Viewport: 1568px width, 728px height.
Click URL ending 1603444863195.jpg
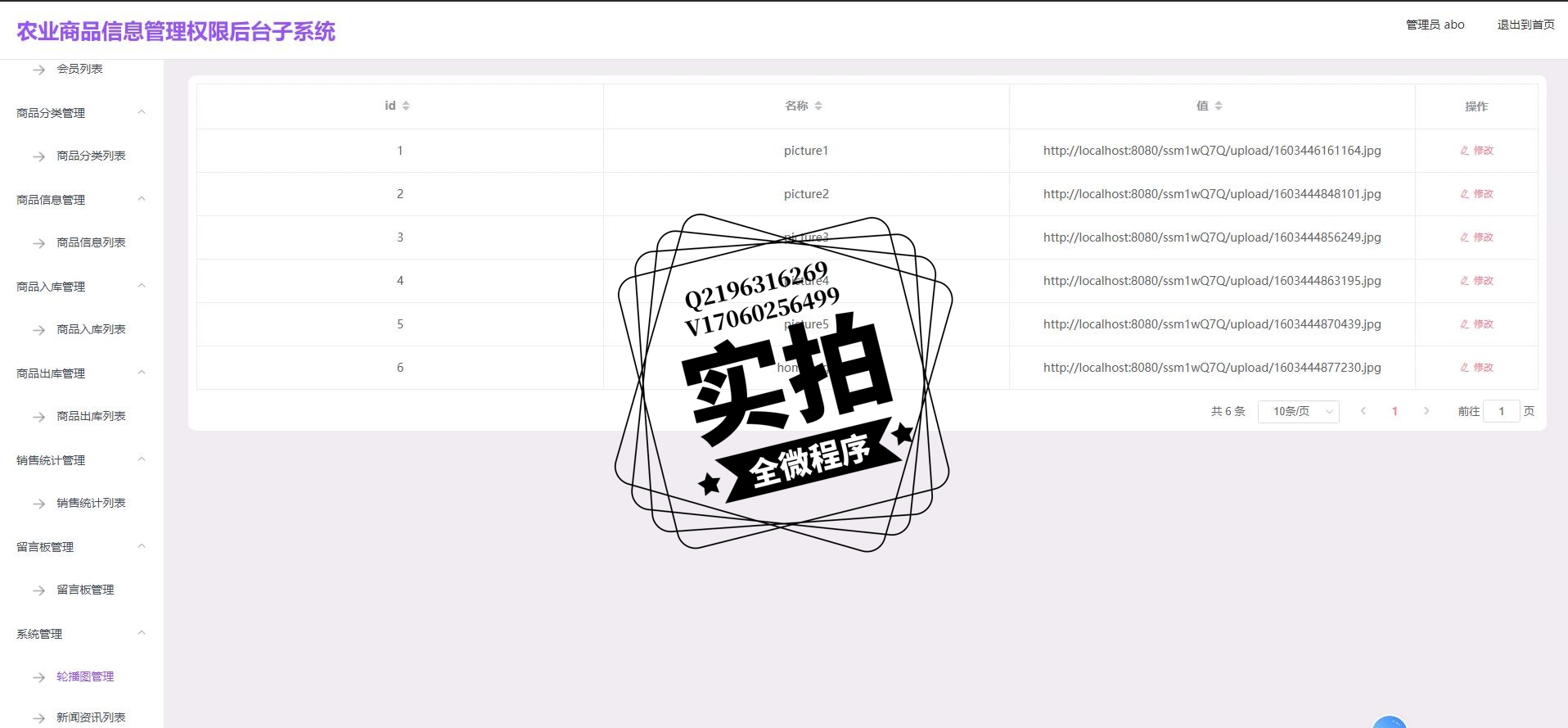[1212, 281]
